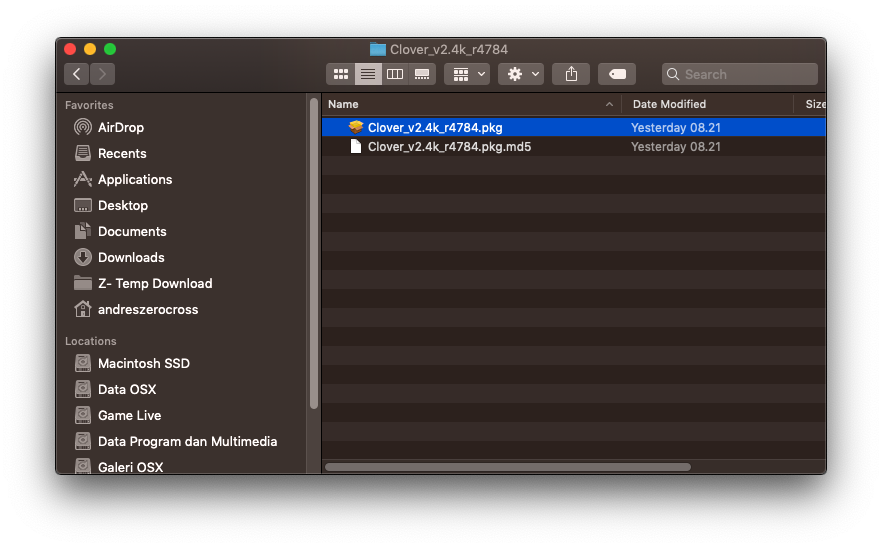Minimize the window with the yellow button
This screenshot has height=548, width=882.
pos(90,49)
